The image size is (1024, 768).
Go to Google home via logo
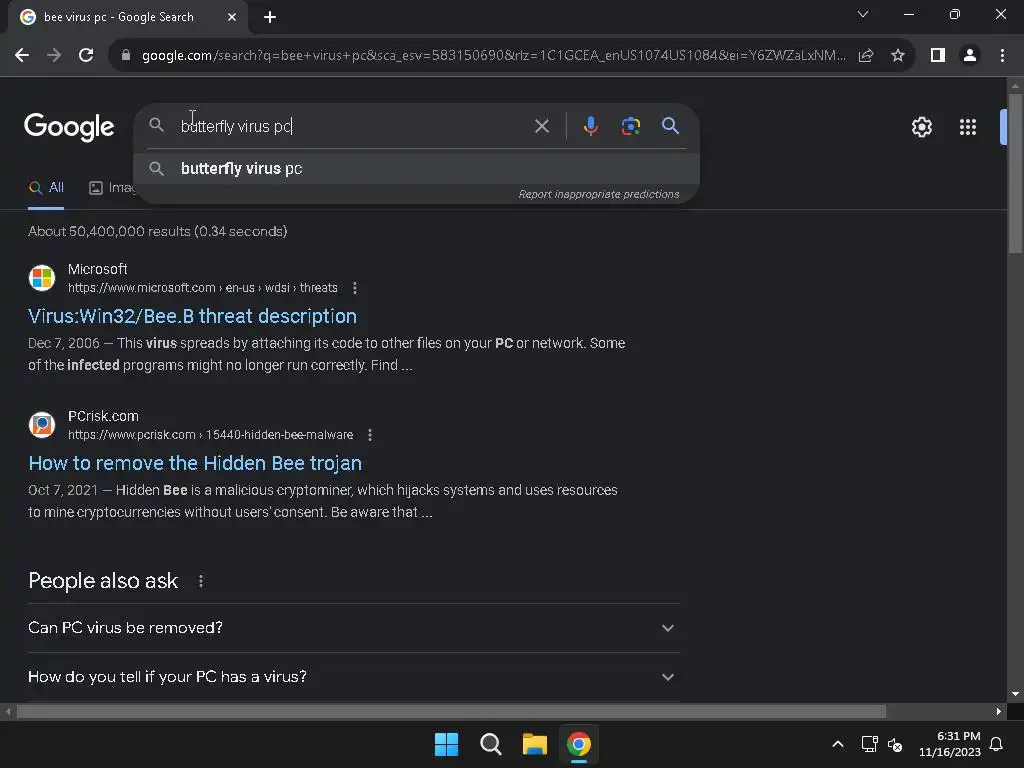click(x=69, y=127)
